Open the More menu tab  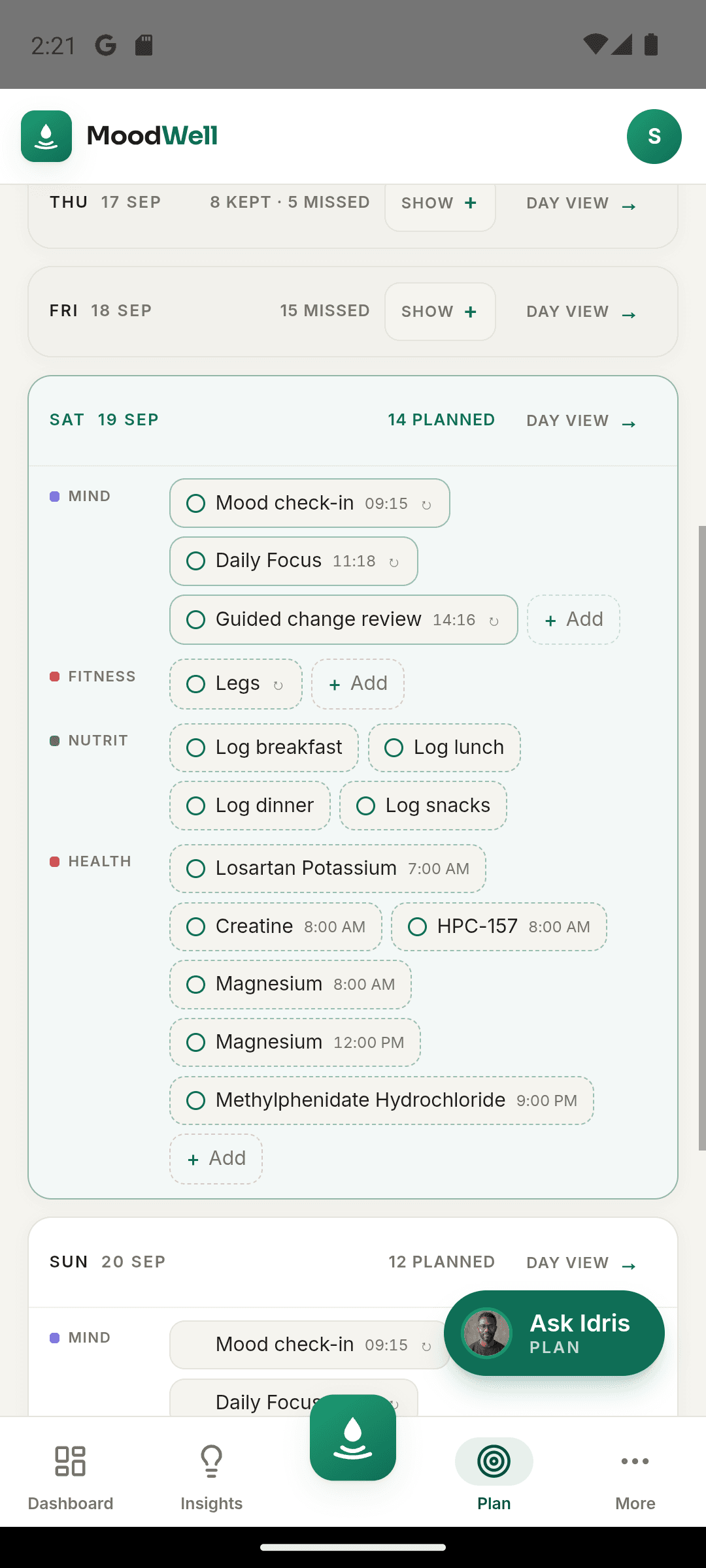pos(635,1478)
